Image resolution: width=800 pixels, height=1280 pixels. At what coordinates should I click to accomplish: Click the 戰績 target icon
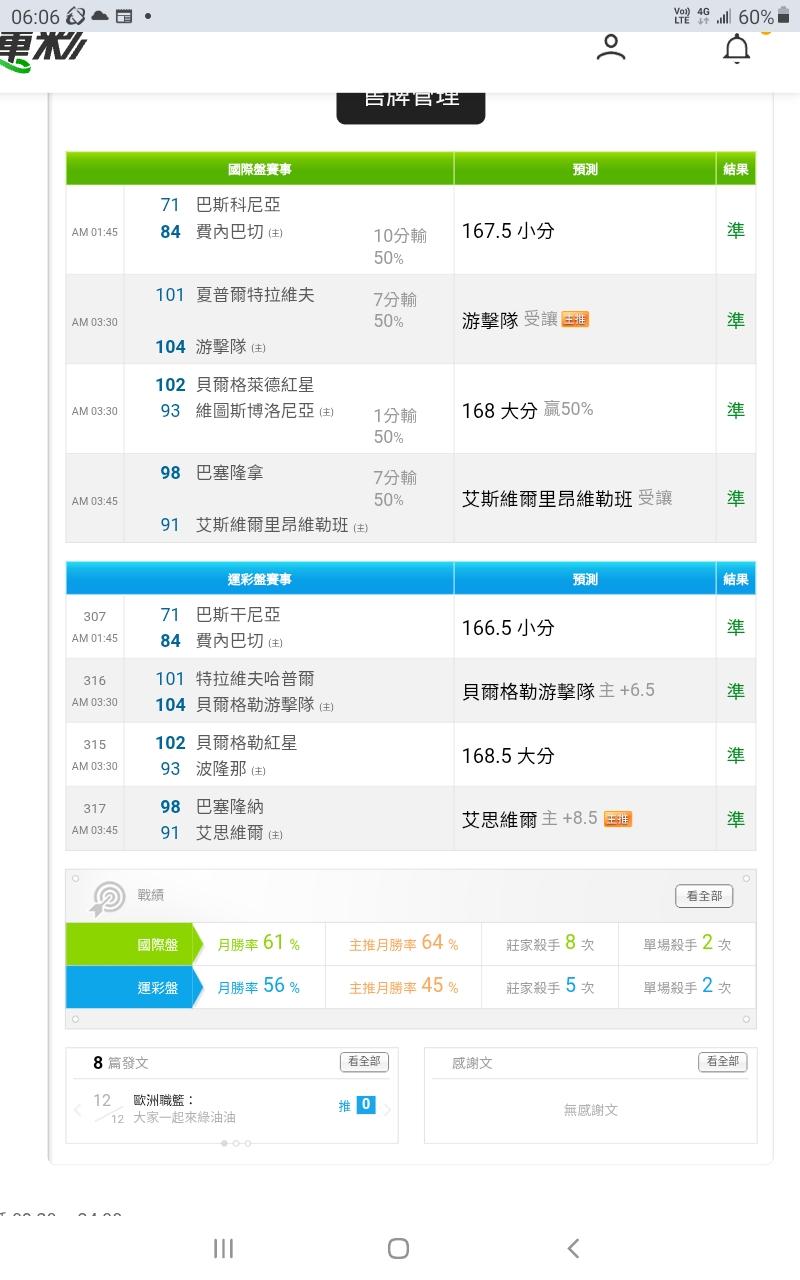click(107, 897)
